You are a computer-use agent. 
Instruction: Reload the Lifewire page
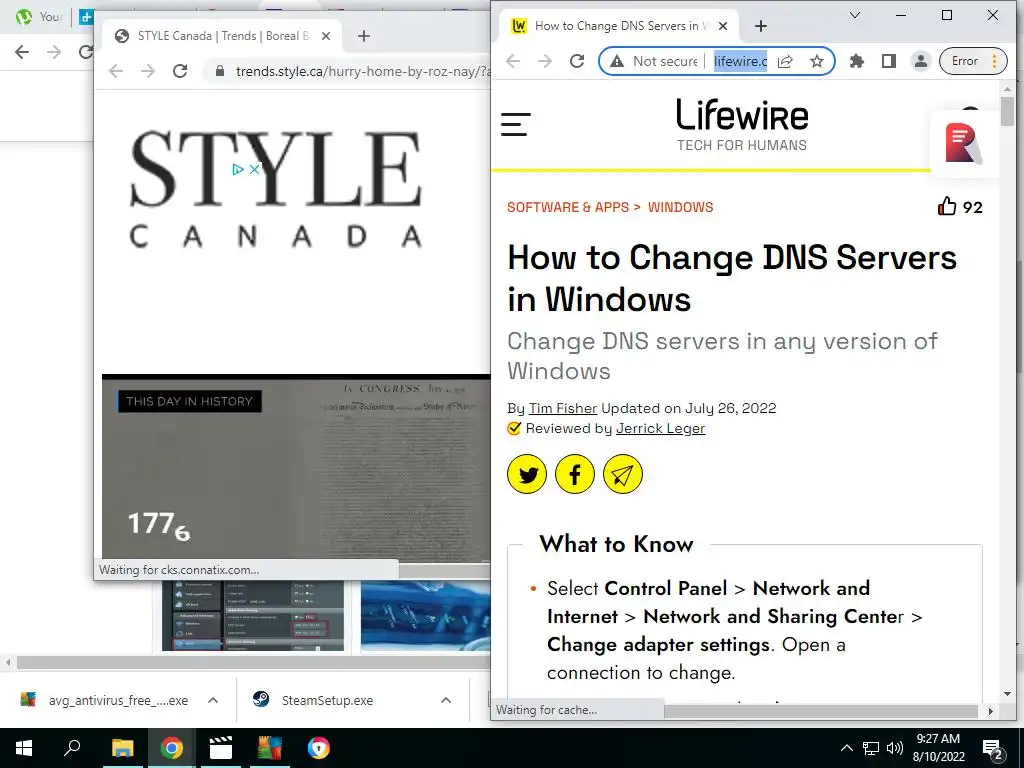pos(577,61)
